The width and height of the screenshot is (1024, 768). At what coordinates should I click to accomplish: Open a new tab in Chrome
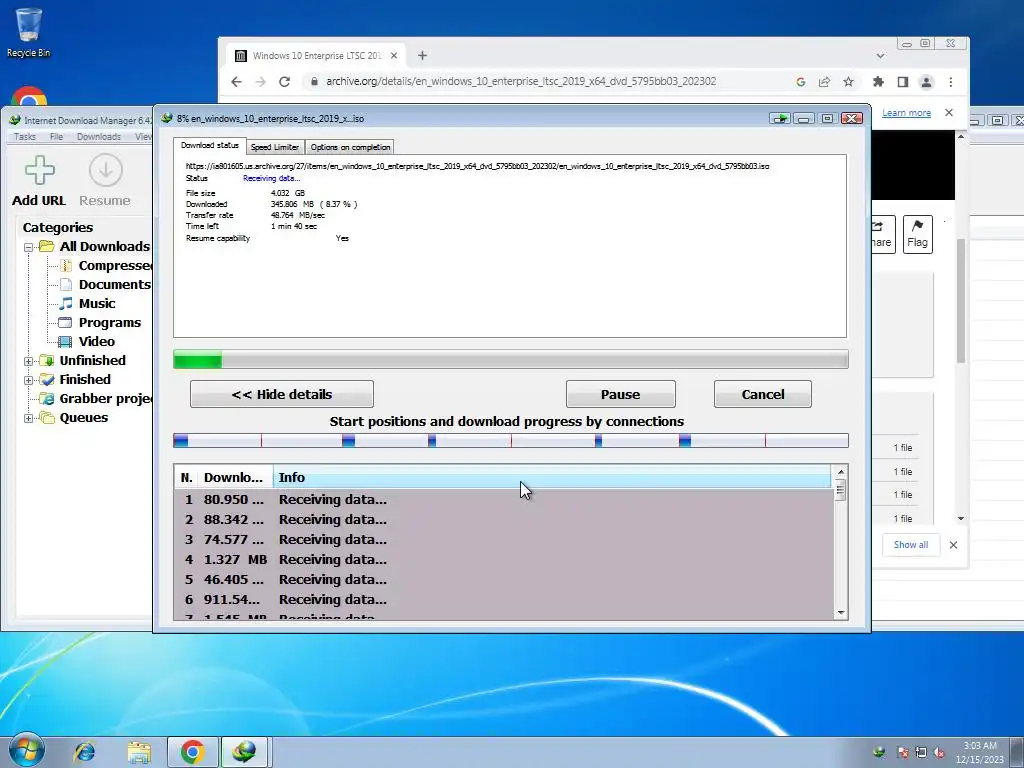click(x=423, y=56)
